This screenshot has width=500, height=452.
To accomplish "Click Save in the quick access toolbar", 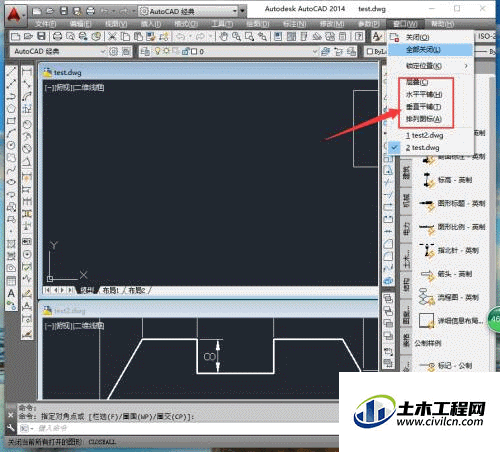I will [63, 11].
